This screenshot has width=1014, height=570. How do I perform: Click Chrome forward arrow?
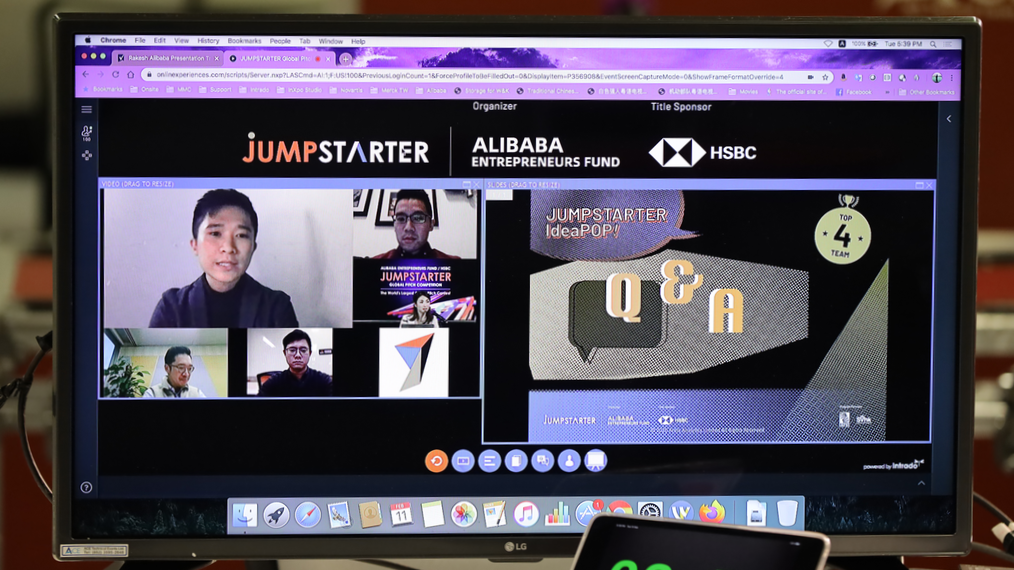(x=101, y=75)
